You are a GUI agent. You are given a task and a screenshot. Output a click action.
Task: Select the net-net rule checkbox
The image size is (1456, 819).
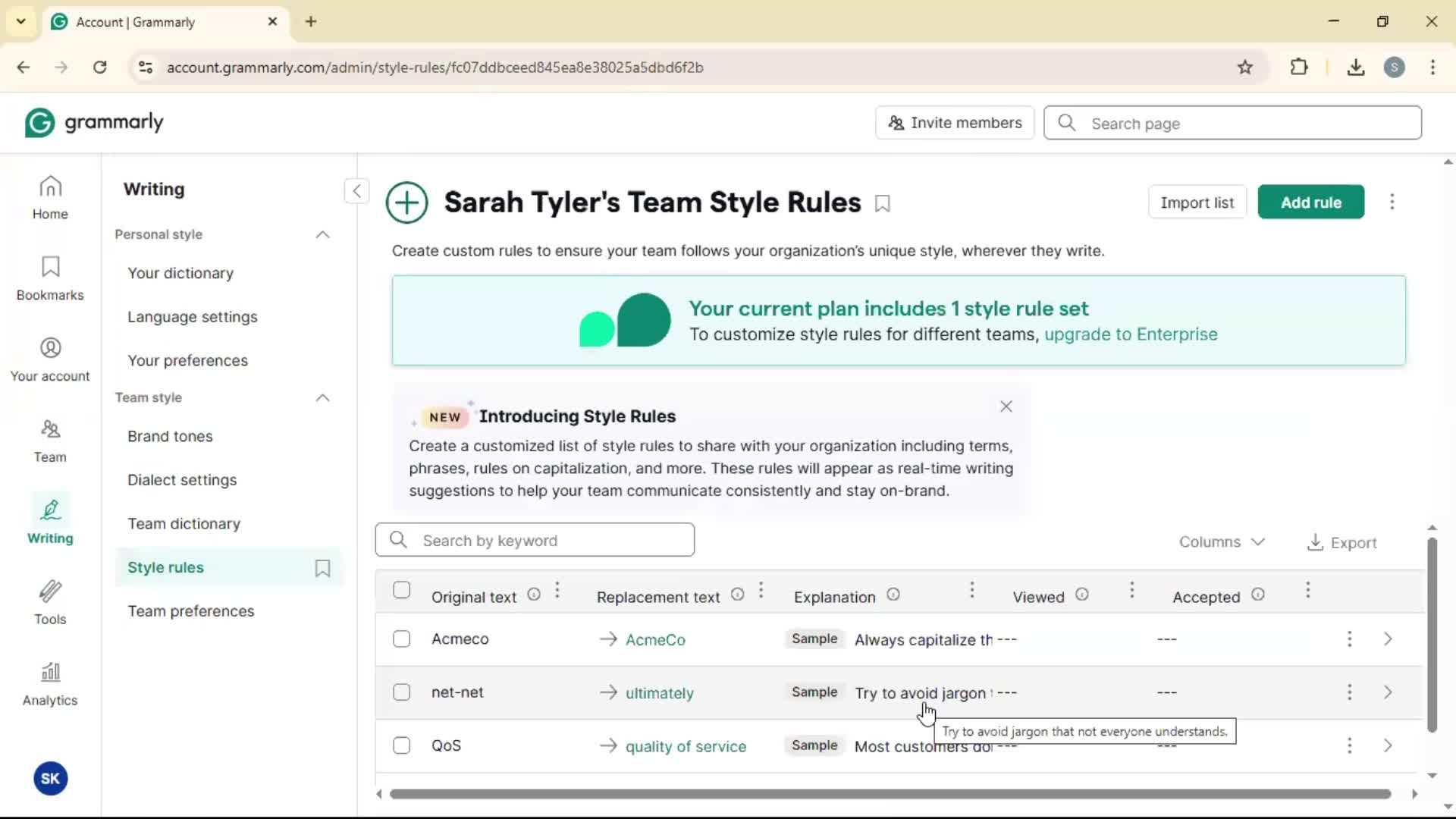click(x=402, y=692)
